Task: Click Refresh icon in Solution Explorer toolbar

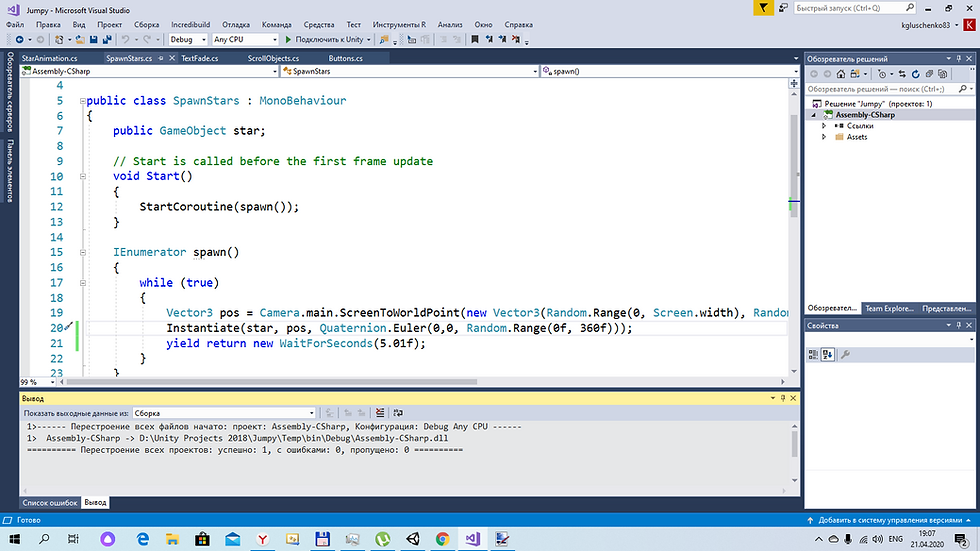Action: pos(916,74)
